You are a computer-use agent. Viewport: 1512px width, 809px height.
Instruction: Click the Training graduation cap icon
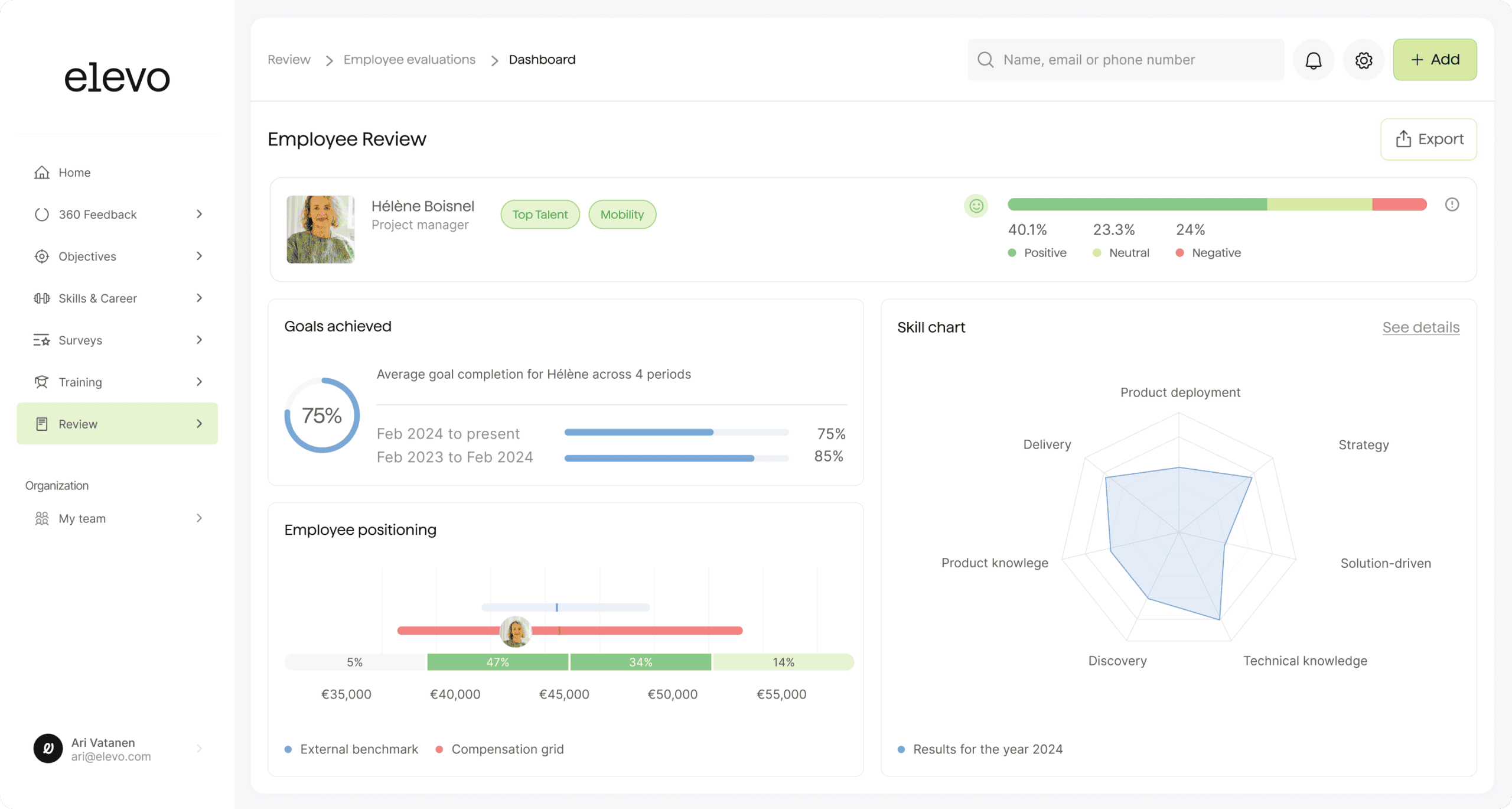tap(41, 382)
